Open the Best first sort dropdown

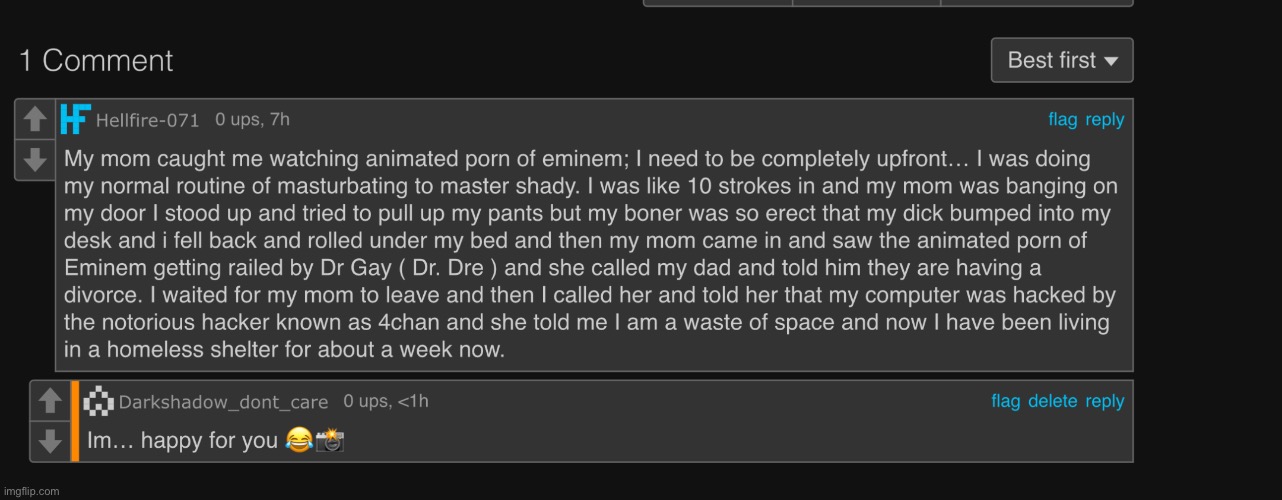[x=1061, y=60]
